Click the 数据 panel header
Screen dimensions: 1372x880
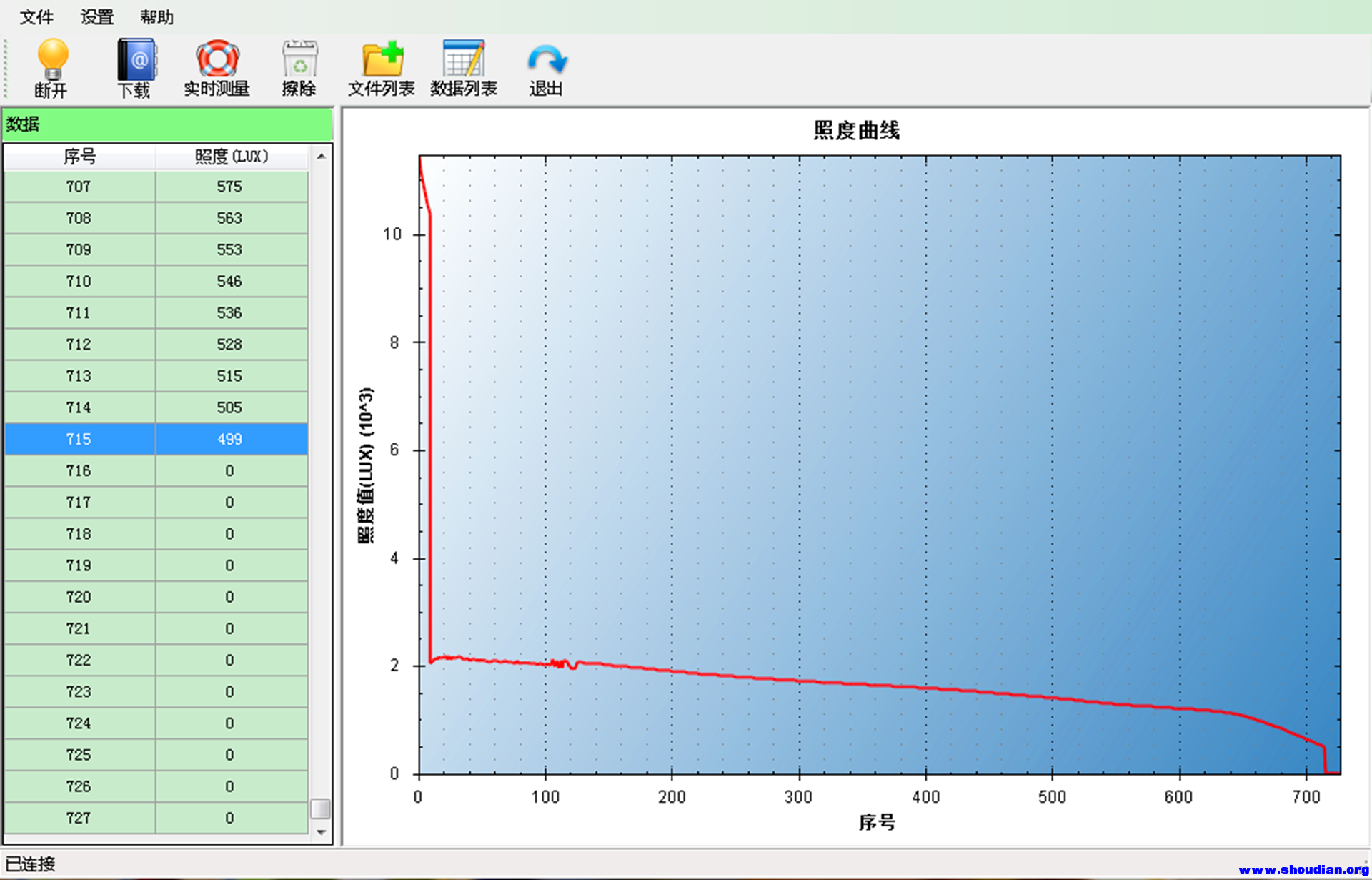(x=167, y=124)
